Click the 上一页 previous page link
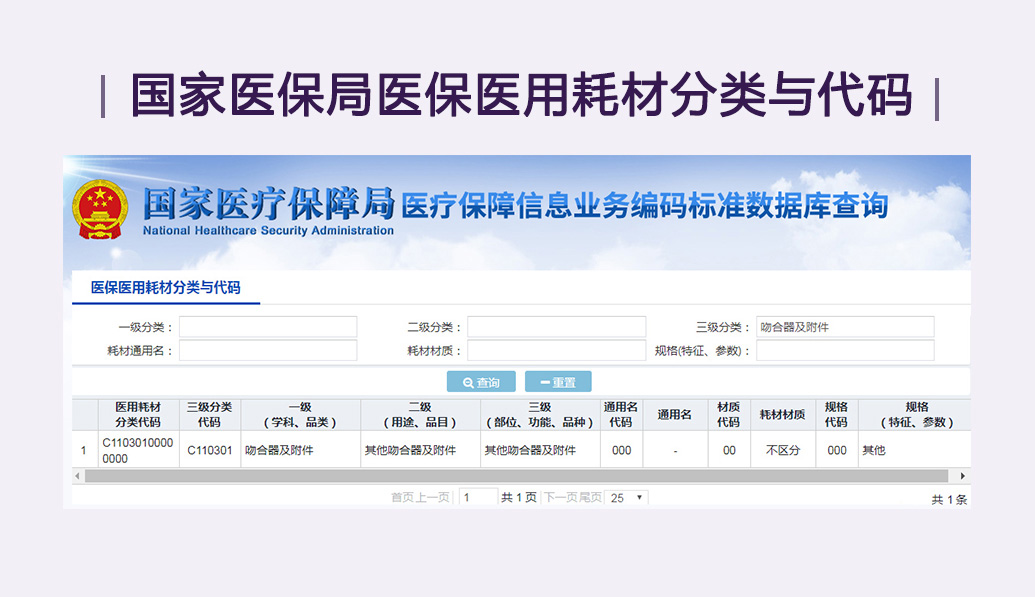The image size is (1035, 597). pos(432,497)
